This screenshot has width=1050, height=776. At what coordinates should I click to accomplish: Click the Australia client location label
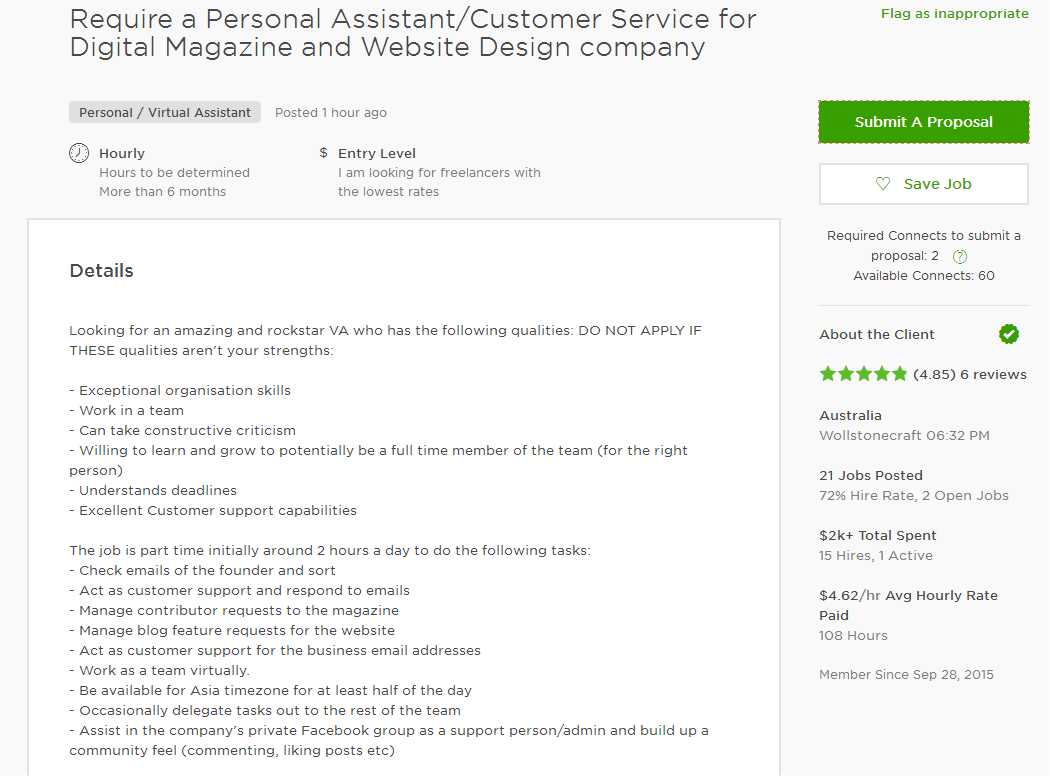[x=850, y=415]
